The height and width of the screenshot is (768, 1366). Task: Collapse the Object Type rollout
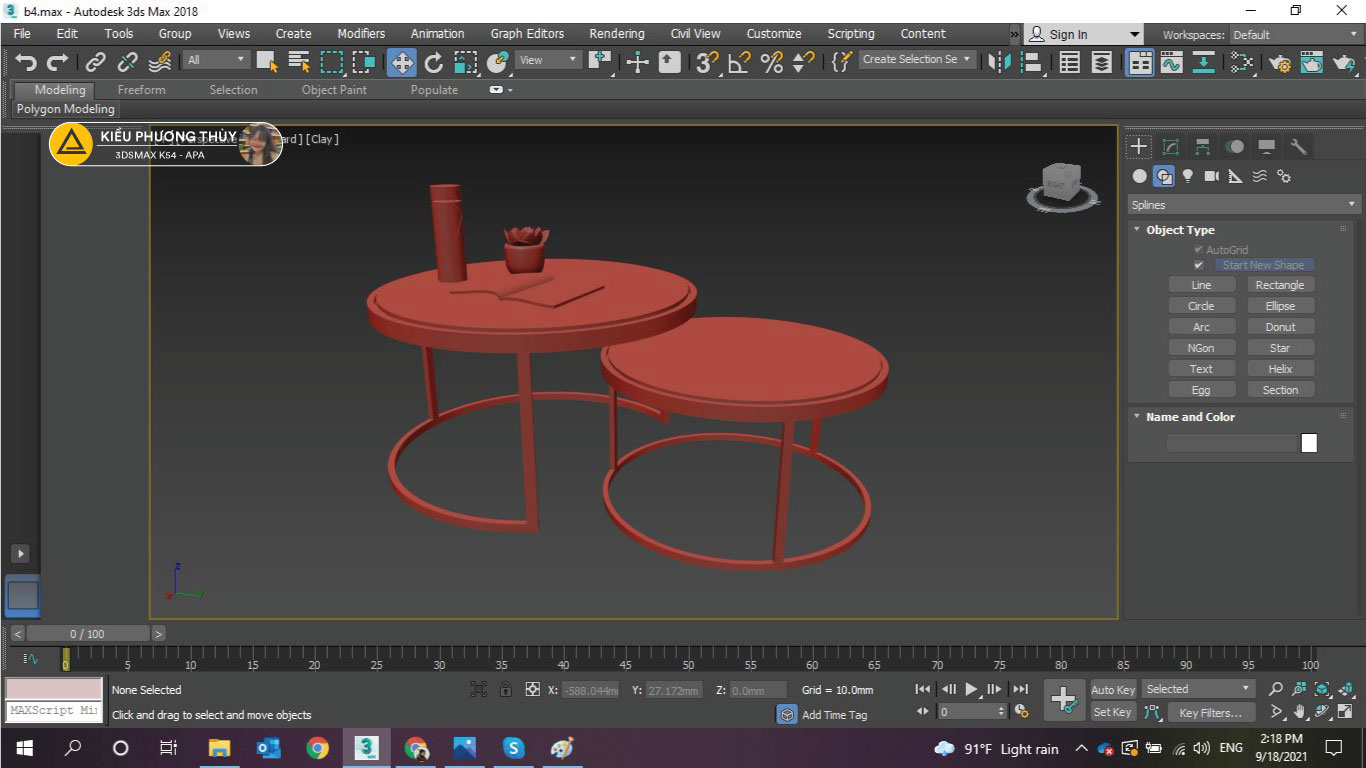point(1180,230)
